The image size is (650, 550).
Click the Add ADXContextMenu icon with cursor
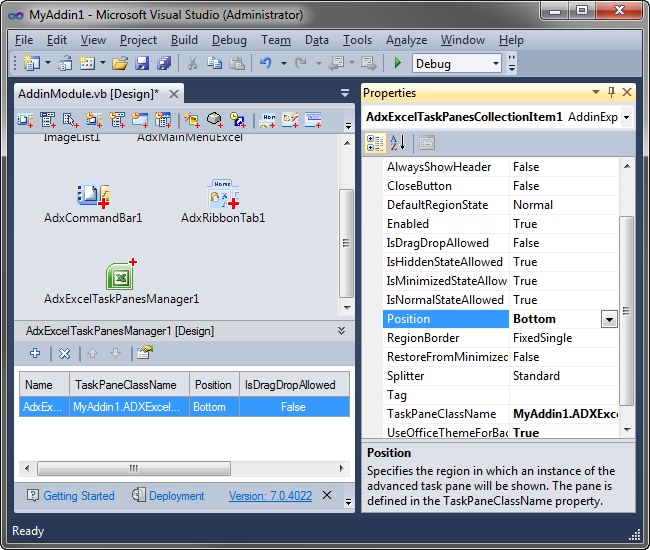click(x=70, y=120)
